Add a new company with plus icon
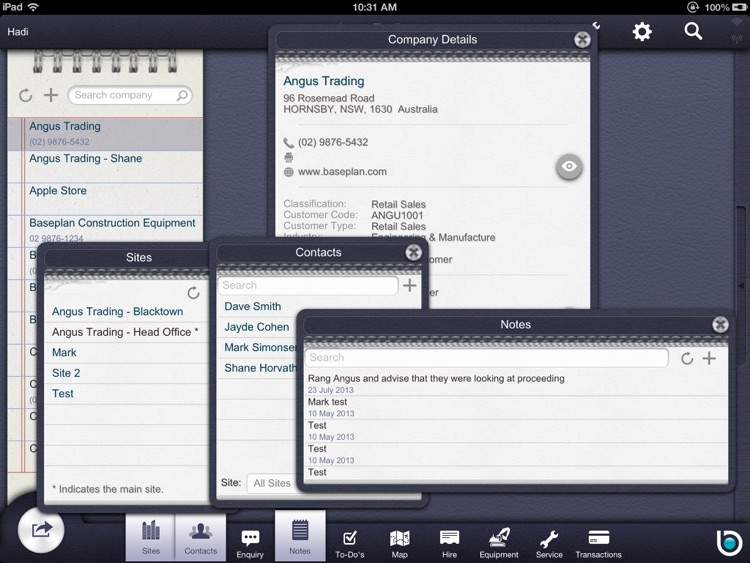This screenshot has width=750, height=563. point(51,95)
